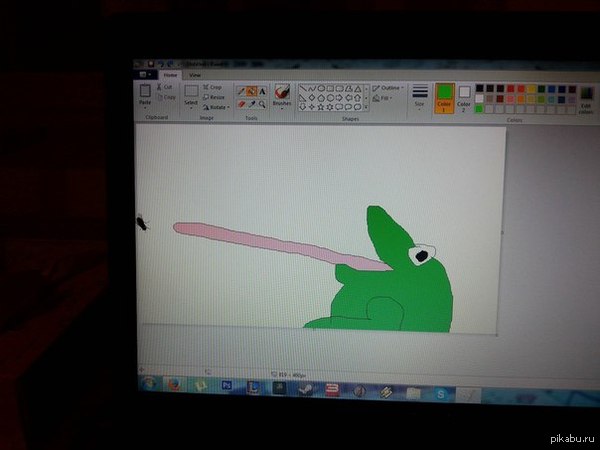This screenshot has height=450, width=600.
Task: Select the Fill with color bucket tool
Action: pos(252,91)
